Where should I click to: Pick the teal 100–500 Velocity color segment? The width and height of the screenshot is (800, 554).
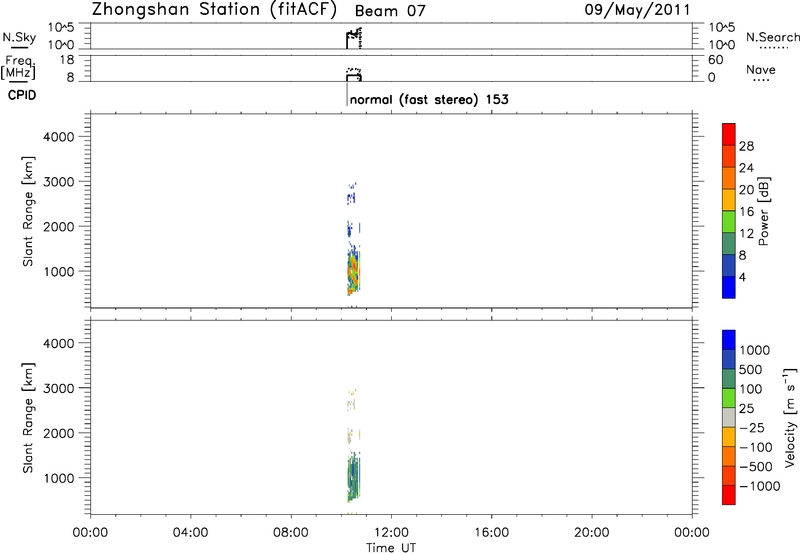729,379
